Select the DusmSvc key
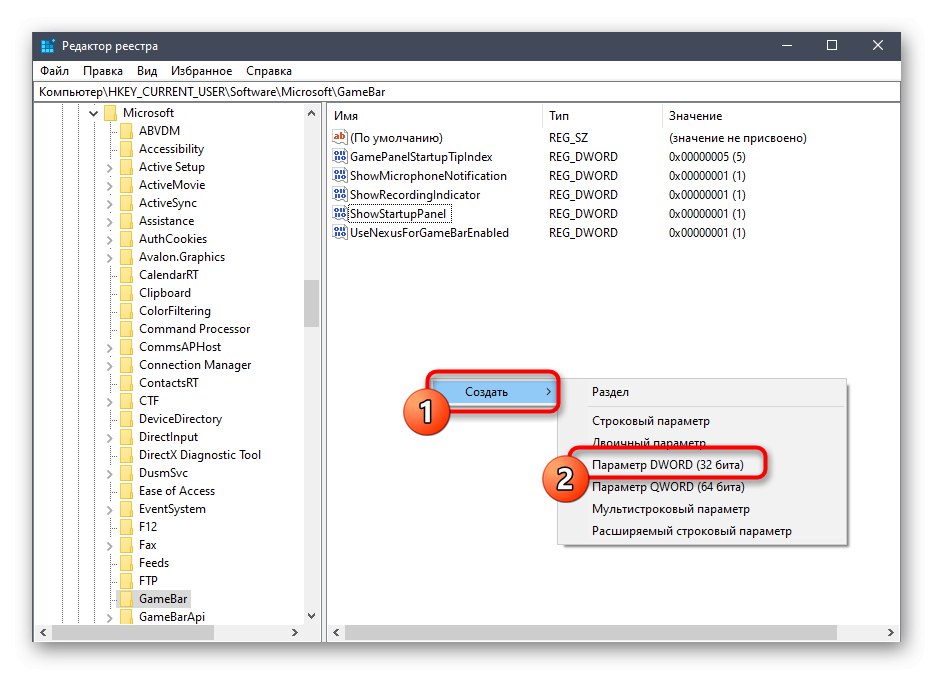This screenshot has width=933, height=674. click(x=163, y=473)
